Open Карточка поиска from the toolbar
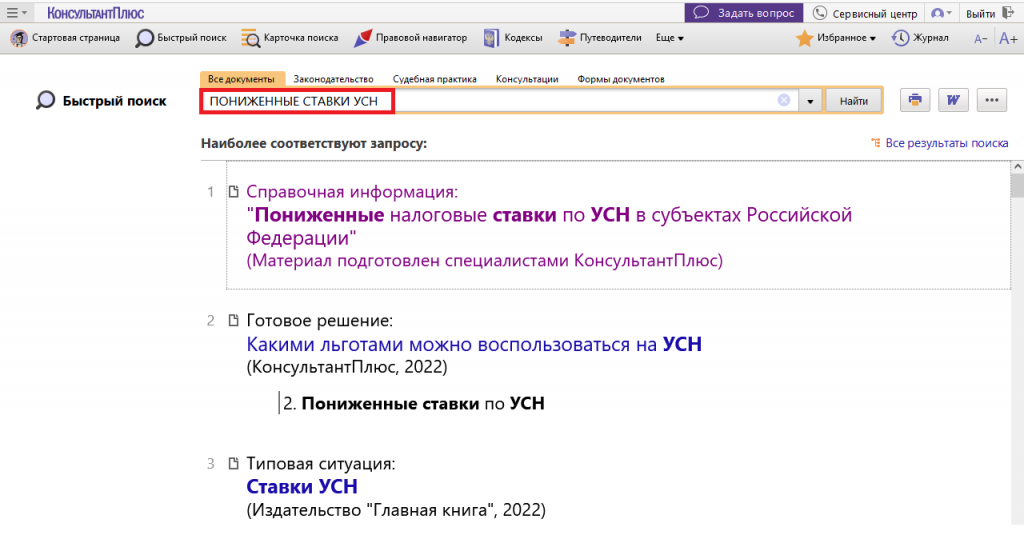This screenshot has height=535, width=1024. coord(291,38)
